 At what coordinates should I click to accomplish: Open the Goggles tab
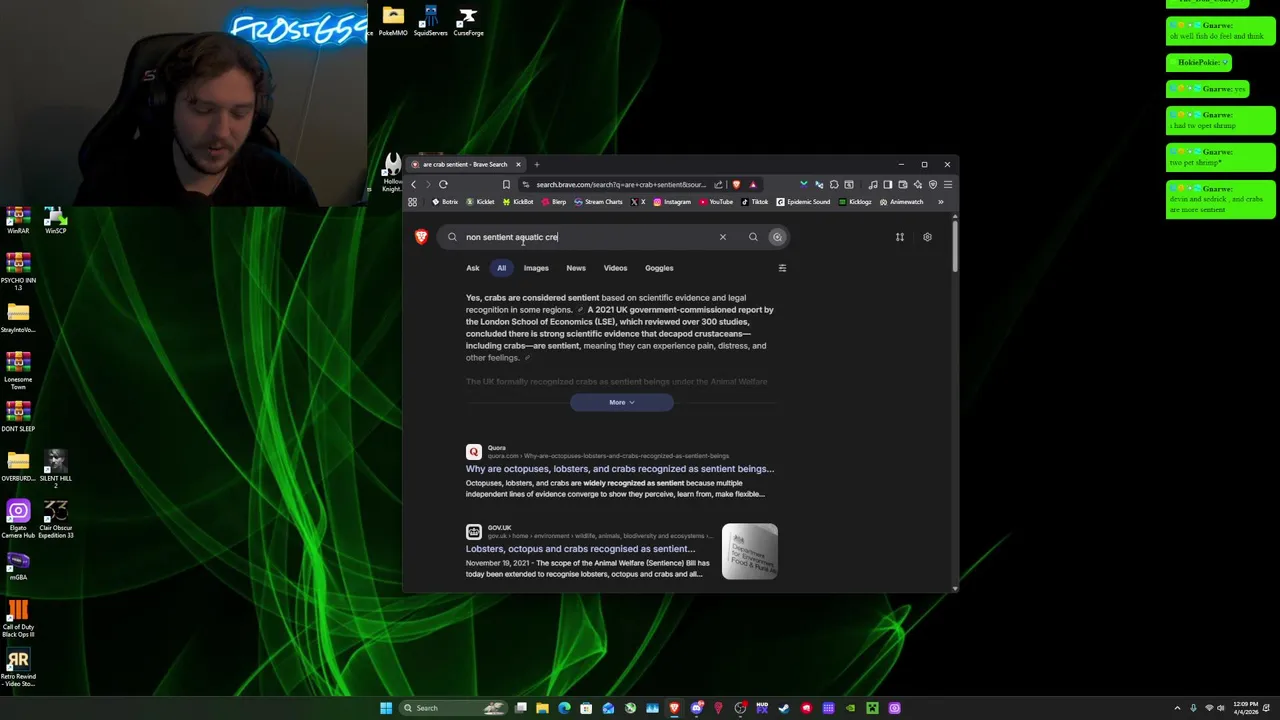[659, 268]
